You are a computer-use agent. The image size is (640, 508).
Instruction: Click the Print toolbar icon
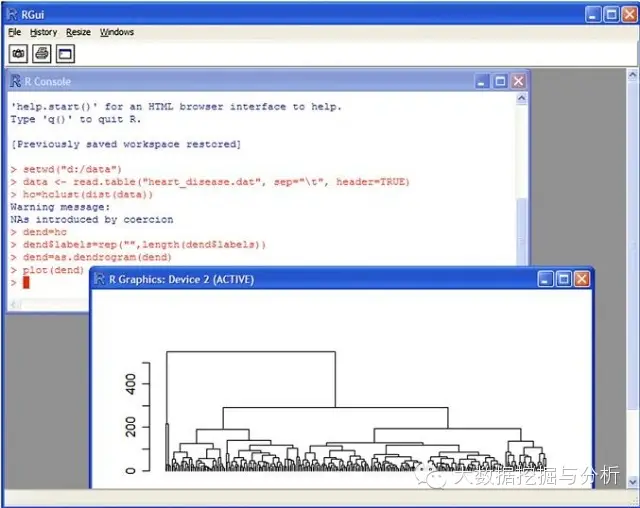click(x=42, y=53)
